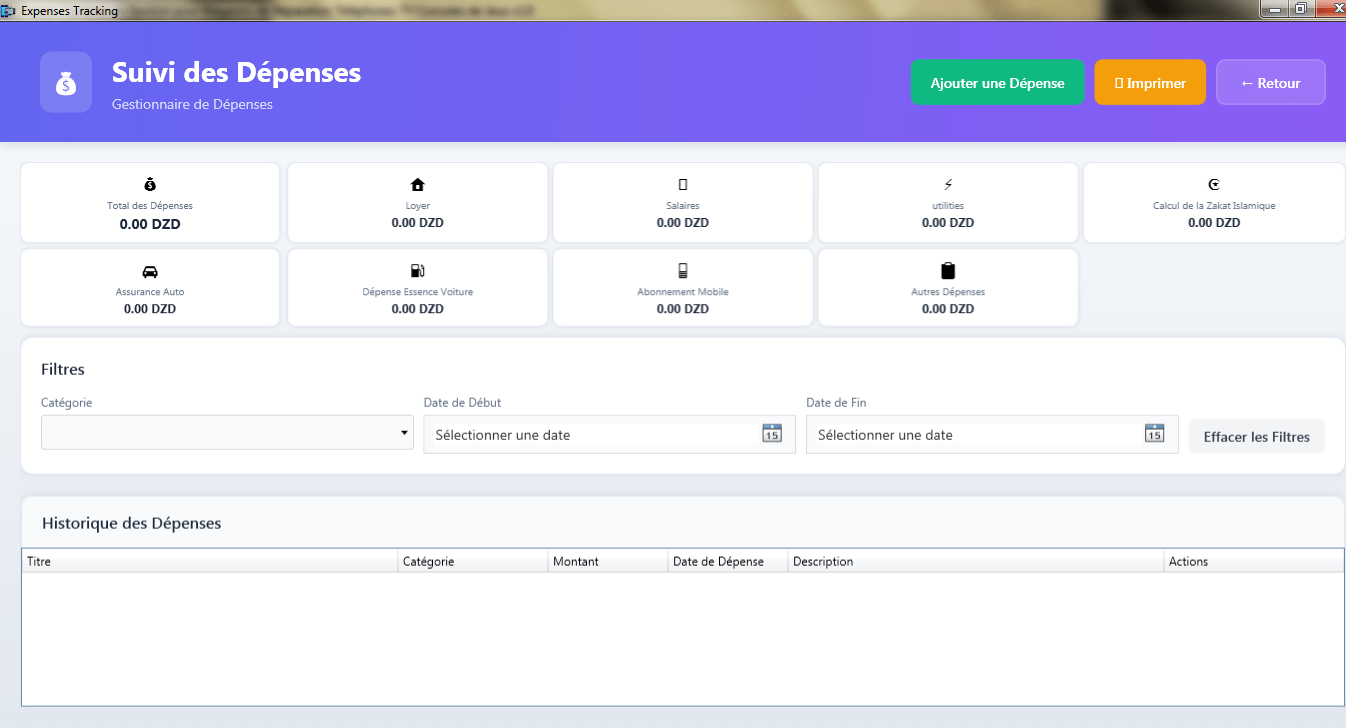Open the calendar picker for Date de Début
Image resolution: width=1346 pixels, height=728 pixels.
click(x=771, y=434)
